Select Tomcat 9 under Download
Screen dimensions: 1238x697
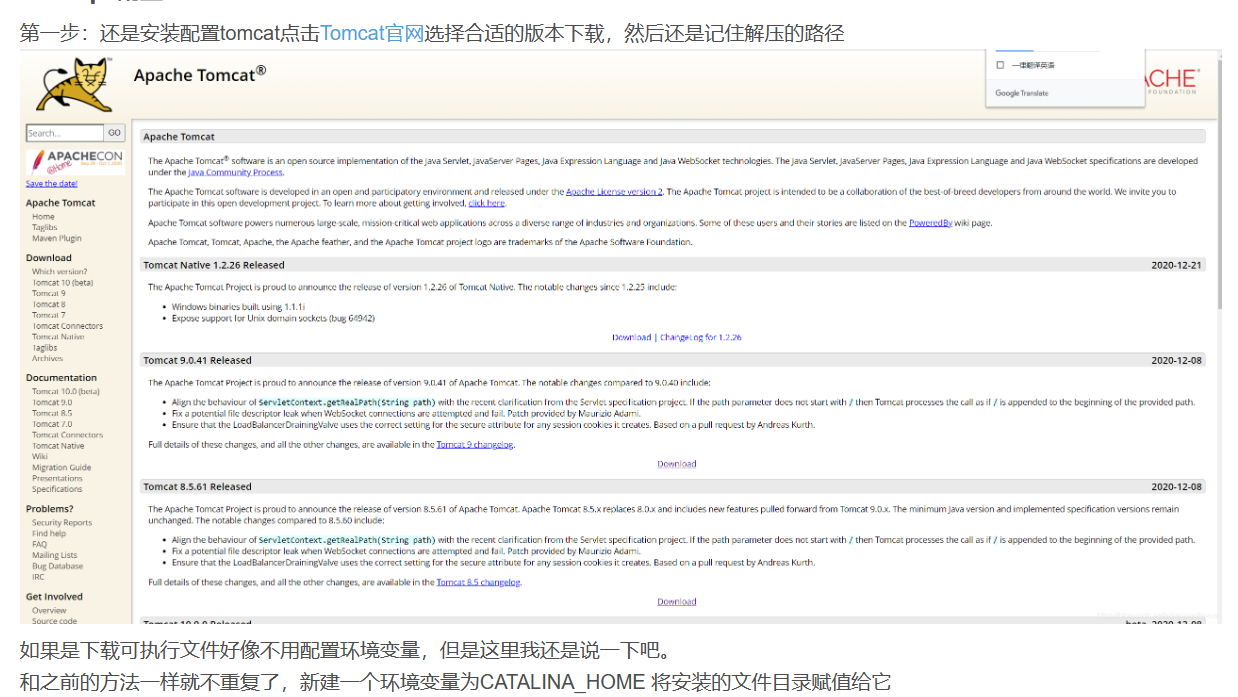48,293
